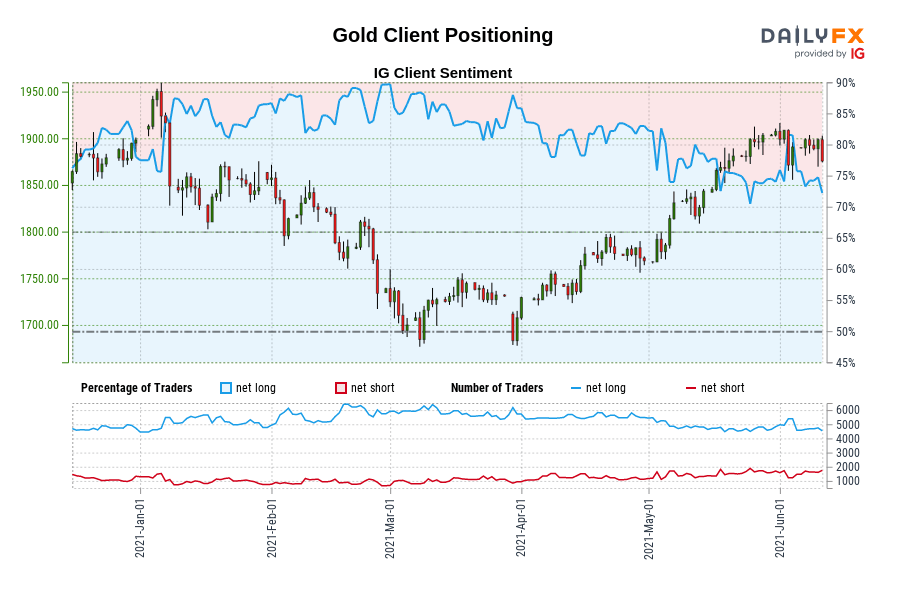Screen dimensions: 900x600
Task: Click the 80% sentiment axis label
Action: click(845, 145)
